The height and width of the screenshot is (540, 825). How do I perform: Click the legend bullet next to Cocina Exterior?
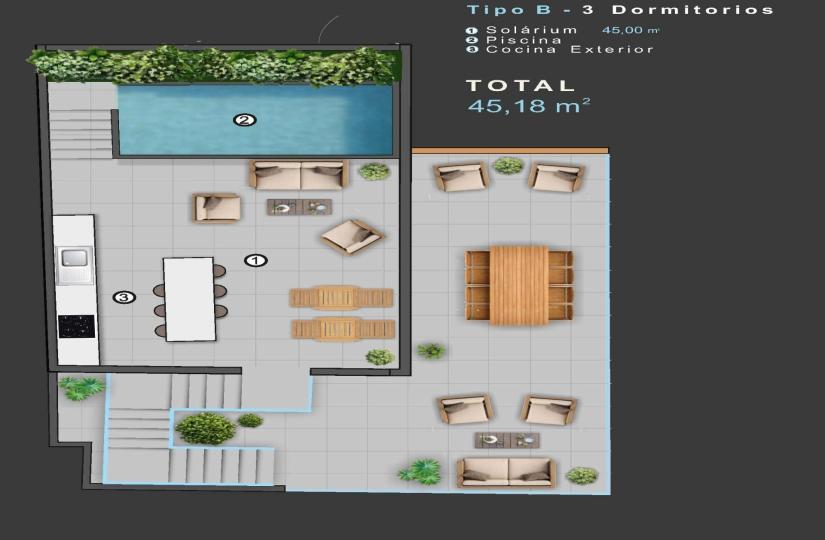pos(472,49)
